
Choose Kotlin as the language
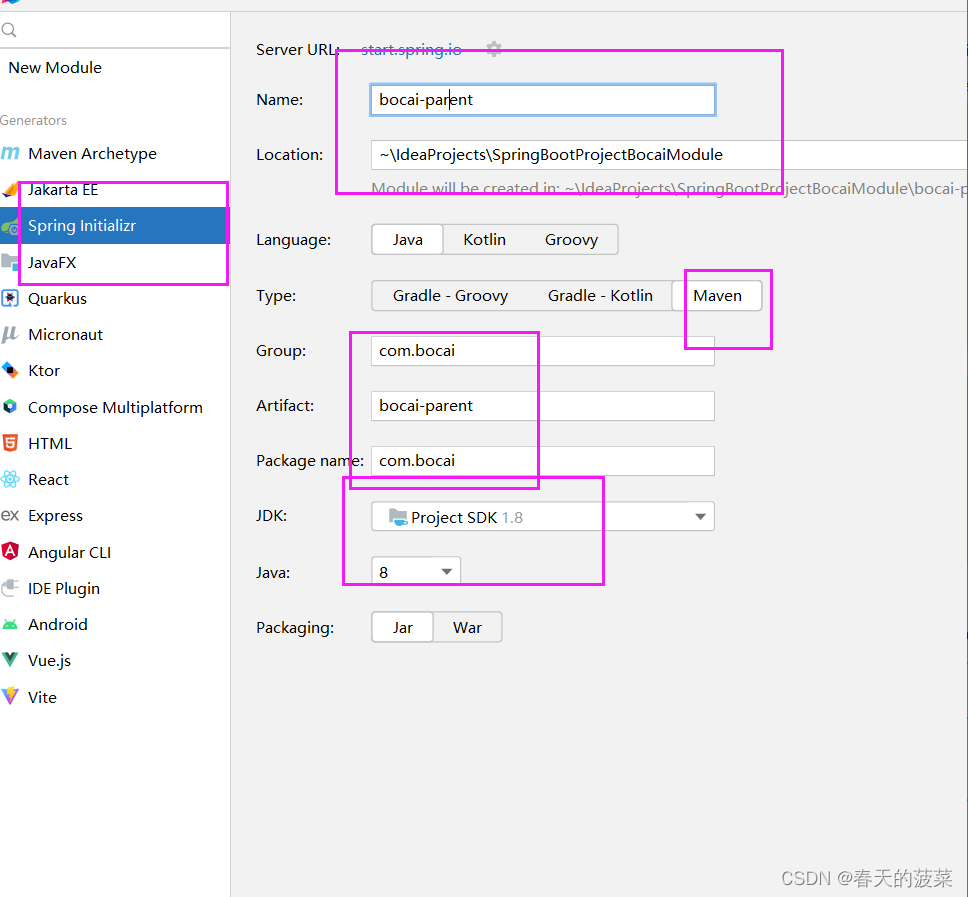click(485, 240)
